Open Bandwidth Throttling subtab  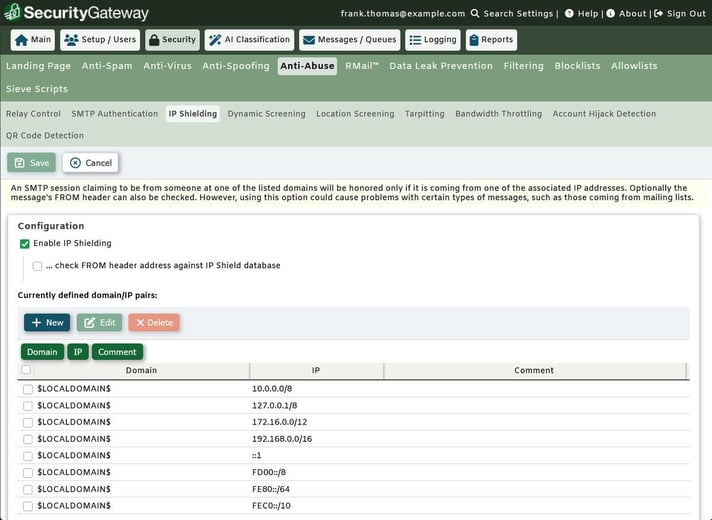[x=499, y=114]
